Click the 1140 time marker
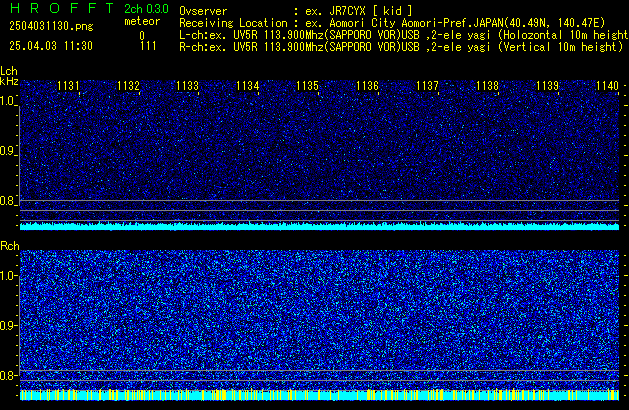Viewport: 629px width, 410px height. [x=607, y=86]
